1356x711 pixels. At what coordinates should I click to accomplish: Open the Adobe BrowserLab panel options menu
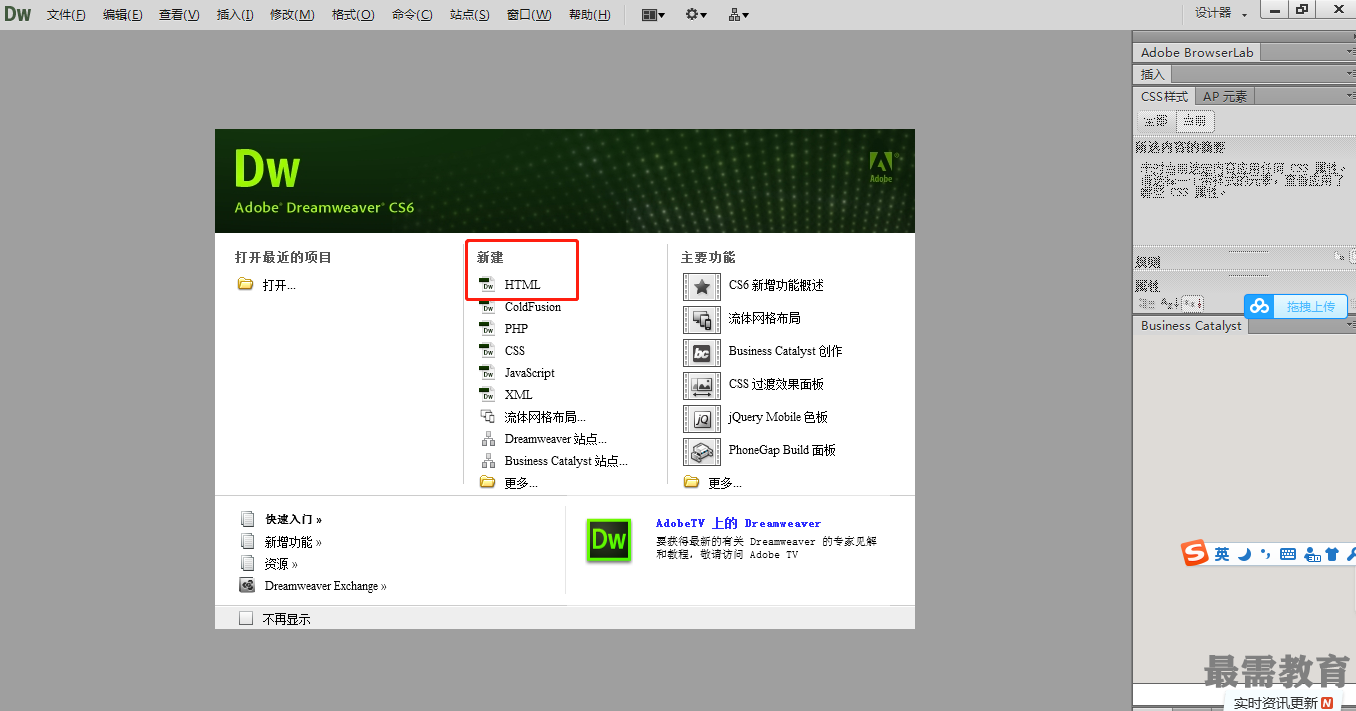click(x=1350, y=52)
